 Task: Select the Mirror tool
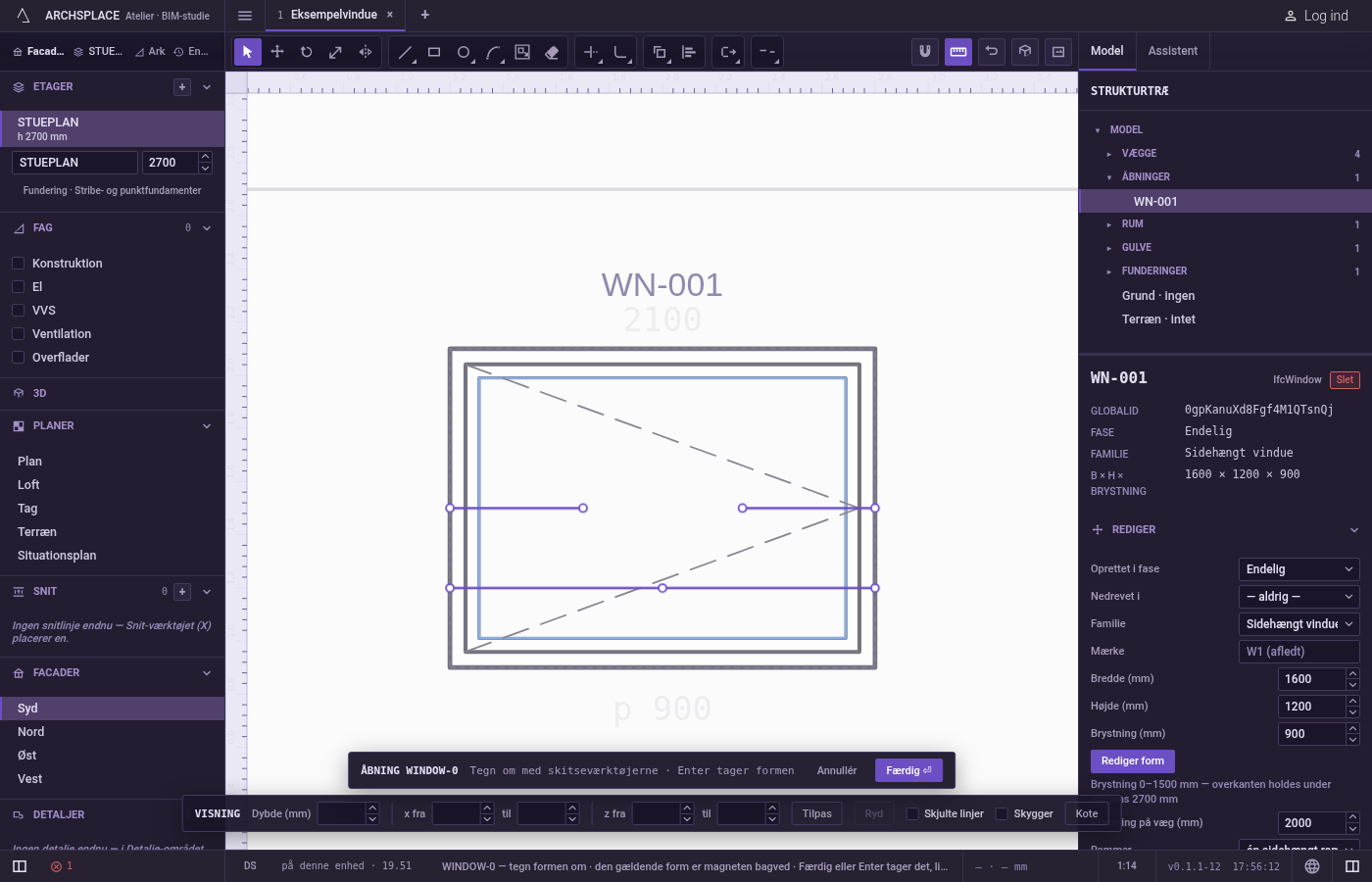pos(366,52)
